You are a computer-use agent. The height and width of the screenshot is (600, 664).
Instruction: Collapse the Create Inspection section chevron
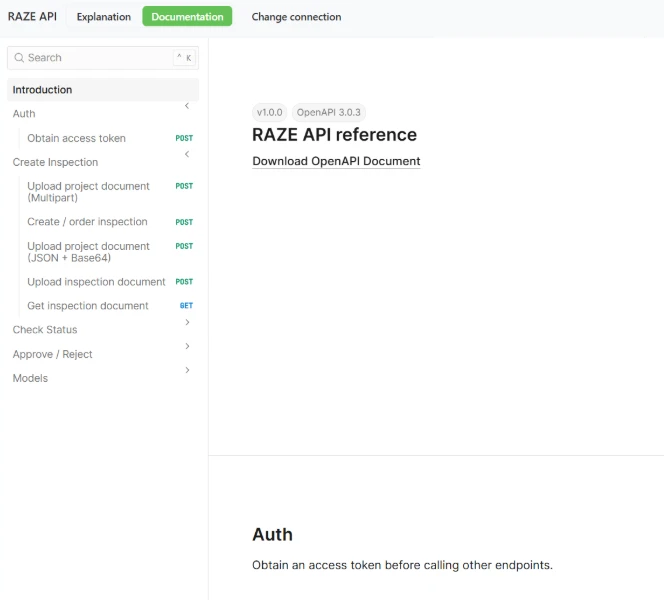[x=187, y=154]
